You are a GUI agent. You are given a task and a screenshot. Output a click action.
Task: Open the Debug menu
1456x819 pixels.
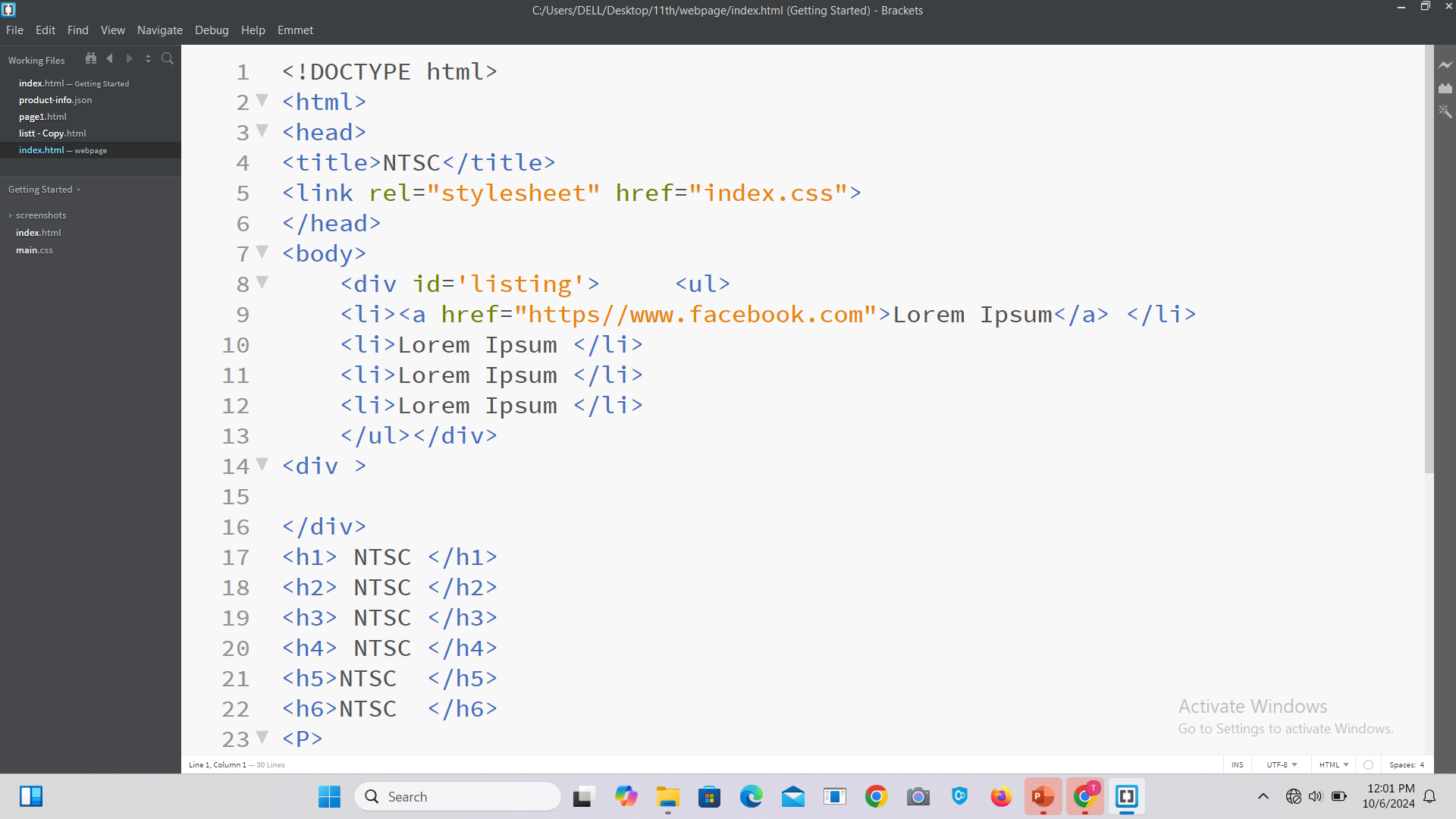click(x=212, y=30)
